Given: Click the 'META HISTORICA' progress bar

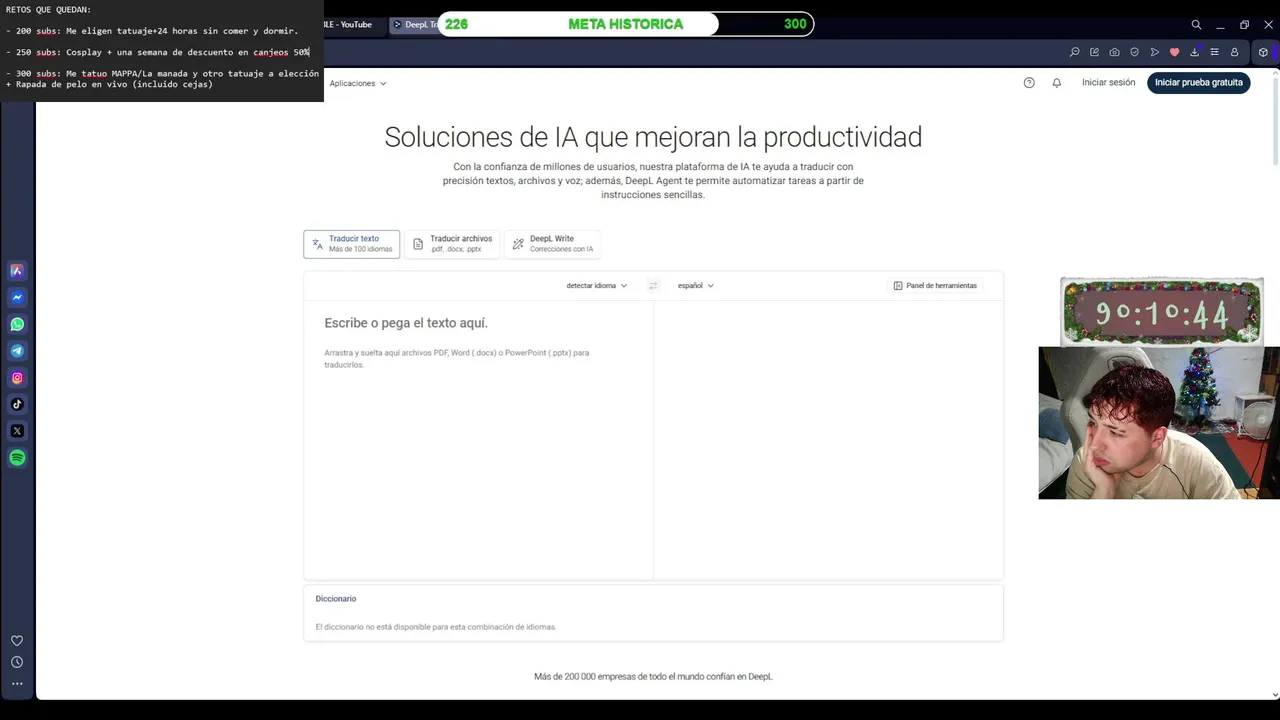Looking at the screenshot, I should coord(626,24).
